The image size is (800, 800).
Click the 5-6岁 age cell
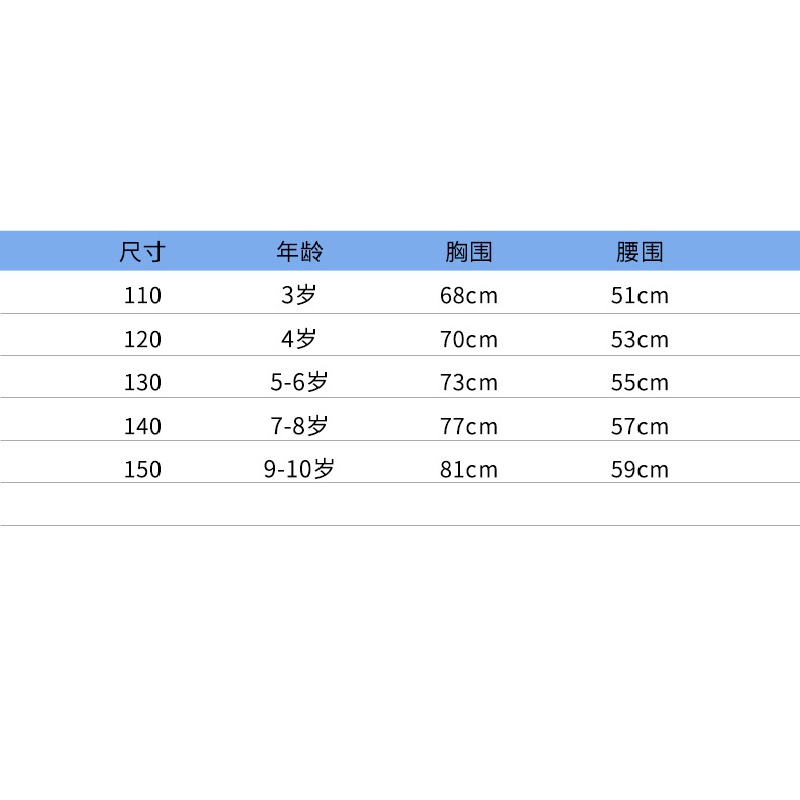(299, 382)
